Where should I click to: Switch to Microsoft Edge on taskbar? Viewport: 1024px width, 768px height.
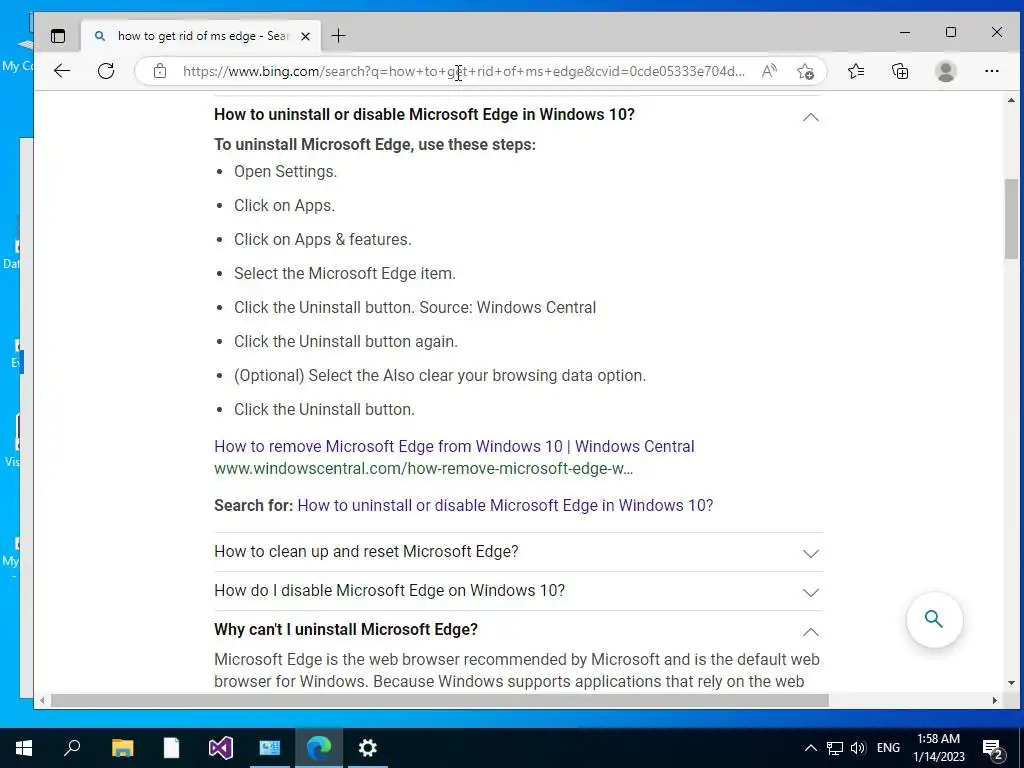point(319,748)
